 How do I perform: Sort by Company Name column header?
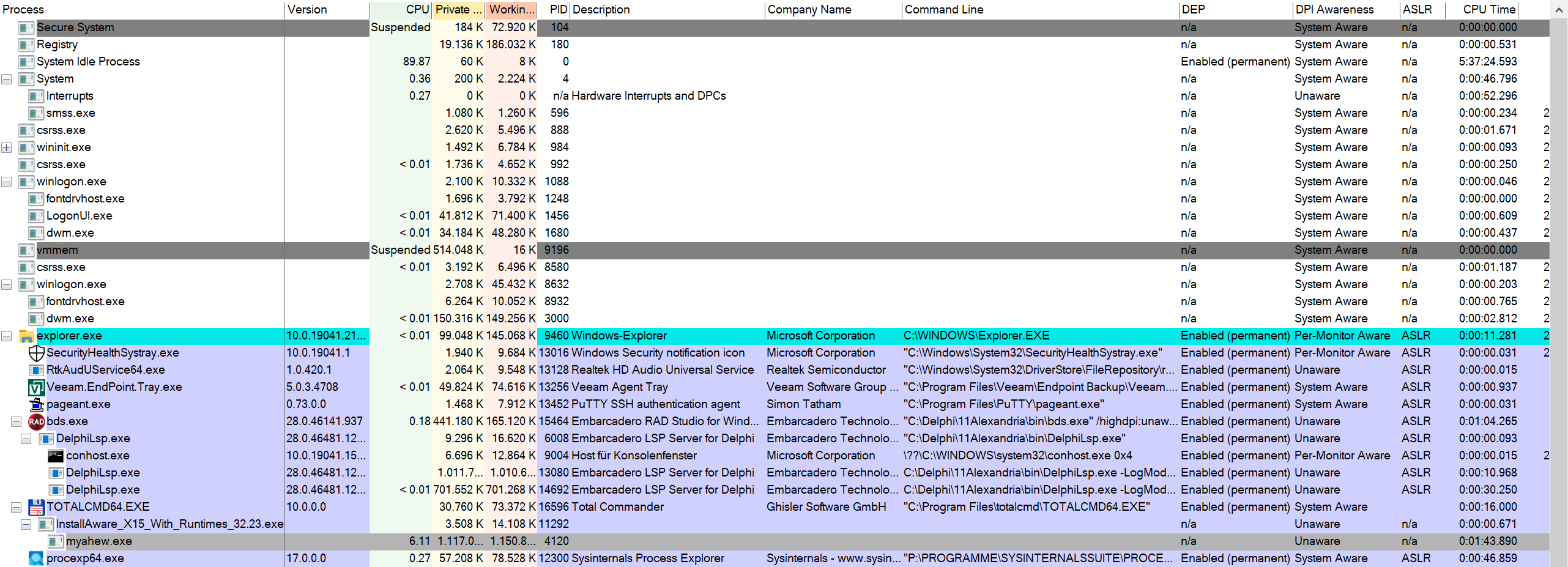(833, 9)
